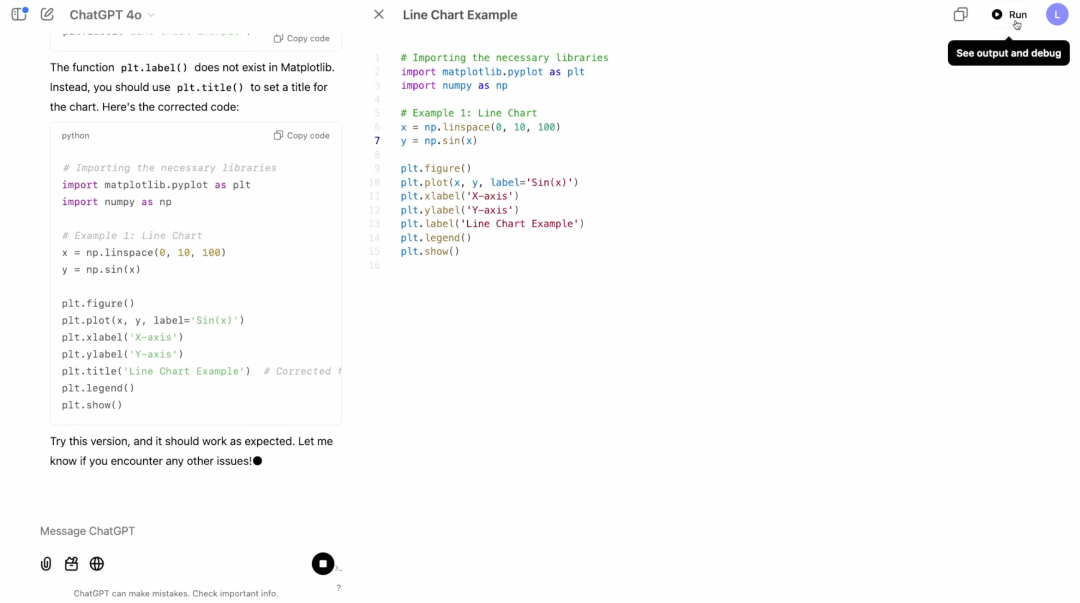Open the profile menu via the L avatar
The width and height of the screenshot is (1080, 603).
(x=1057, y=14)
